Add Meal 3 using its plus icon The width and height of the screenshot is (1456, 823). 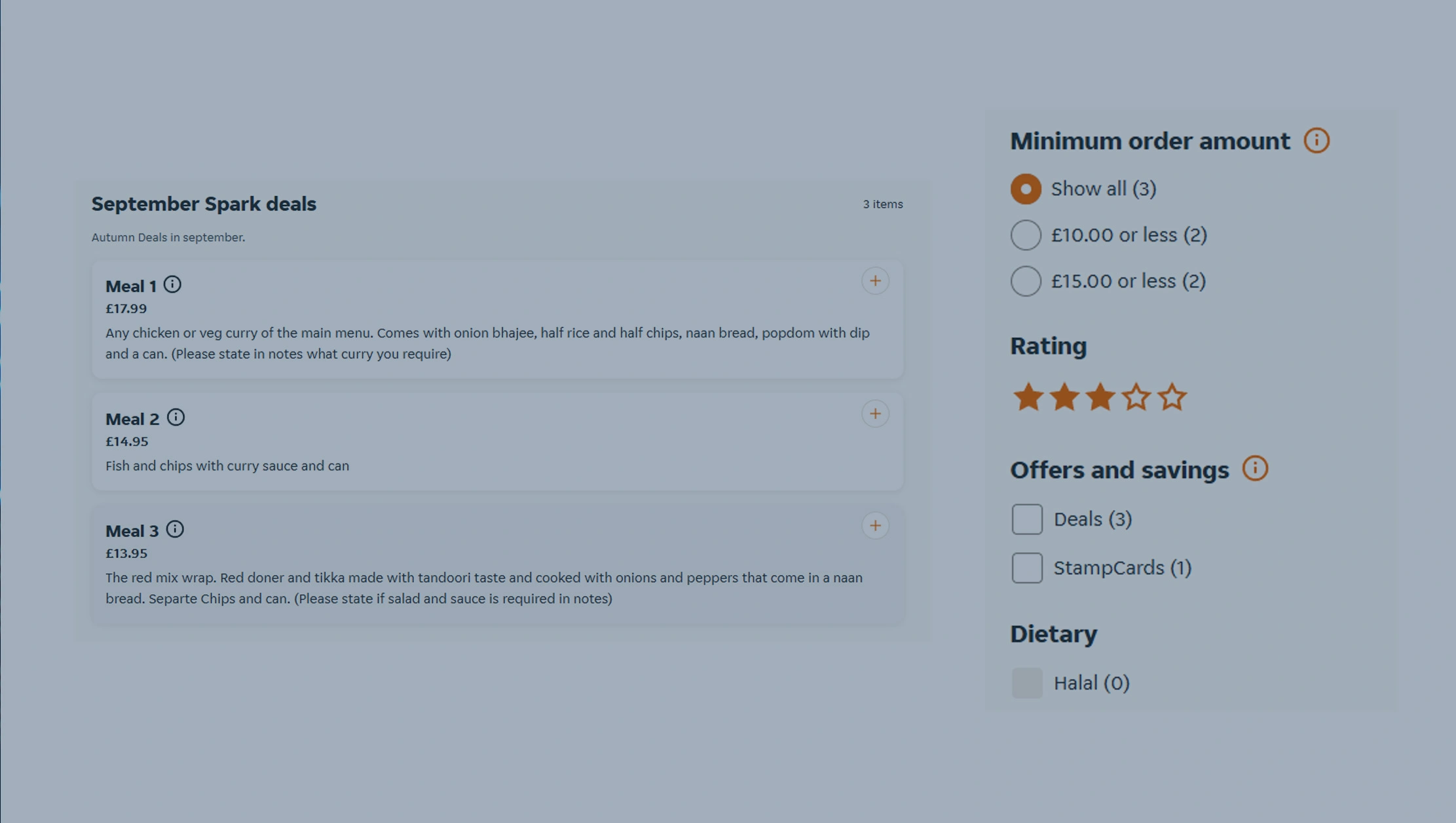click(875, 526)
